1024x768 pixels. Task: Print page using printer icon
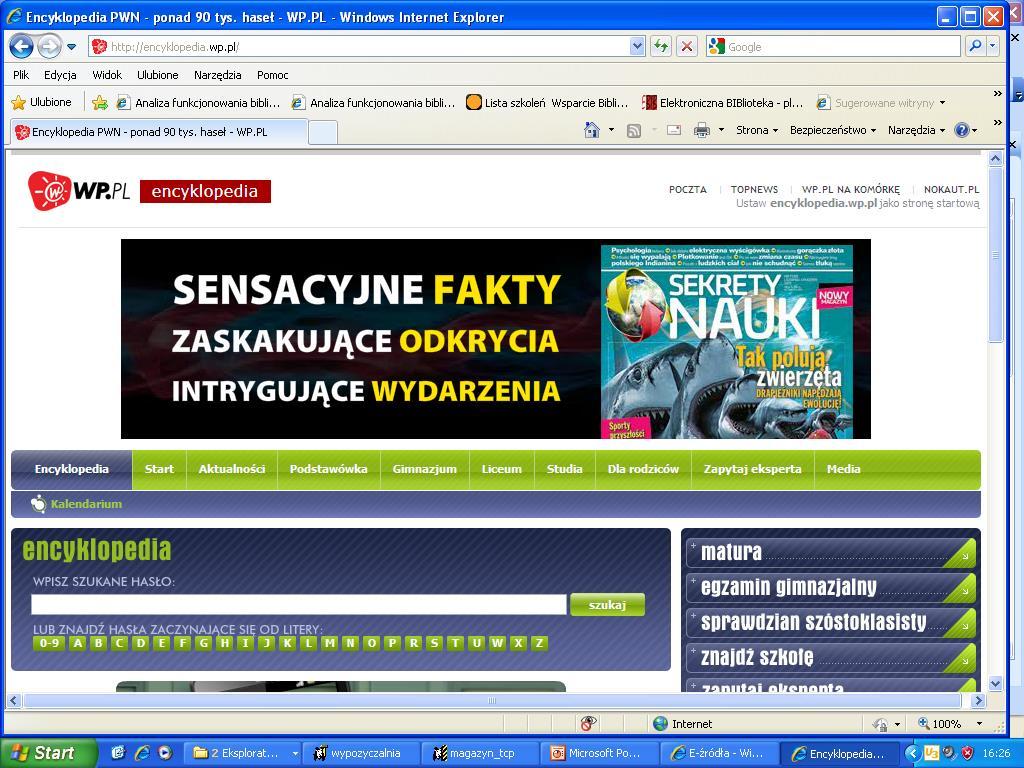tap(701, 130)
